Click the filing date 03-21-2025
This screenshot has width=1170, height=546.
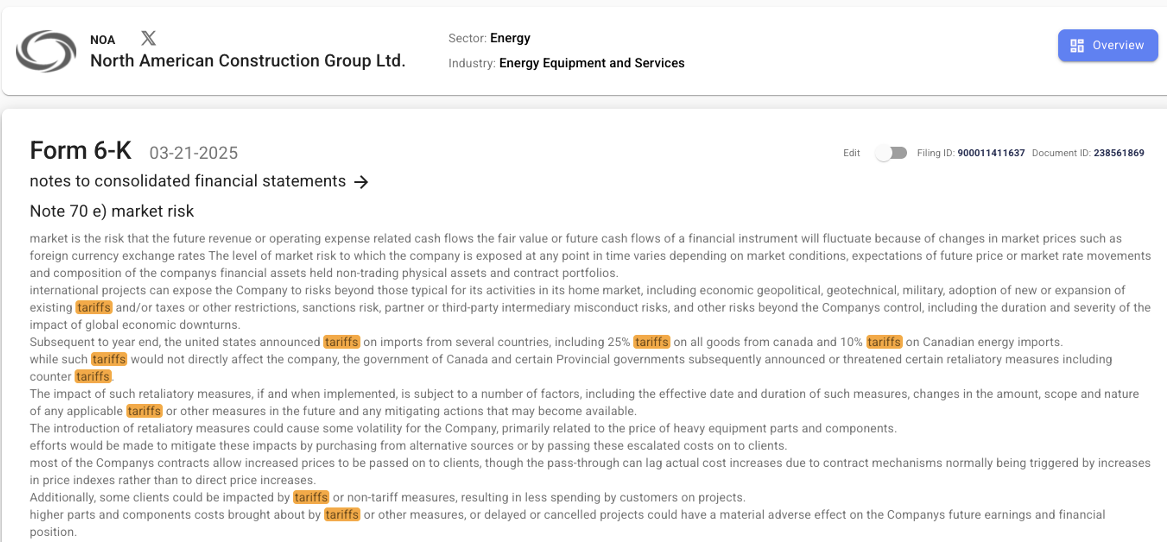(193, 153)
